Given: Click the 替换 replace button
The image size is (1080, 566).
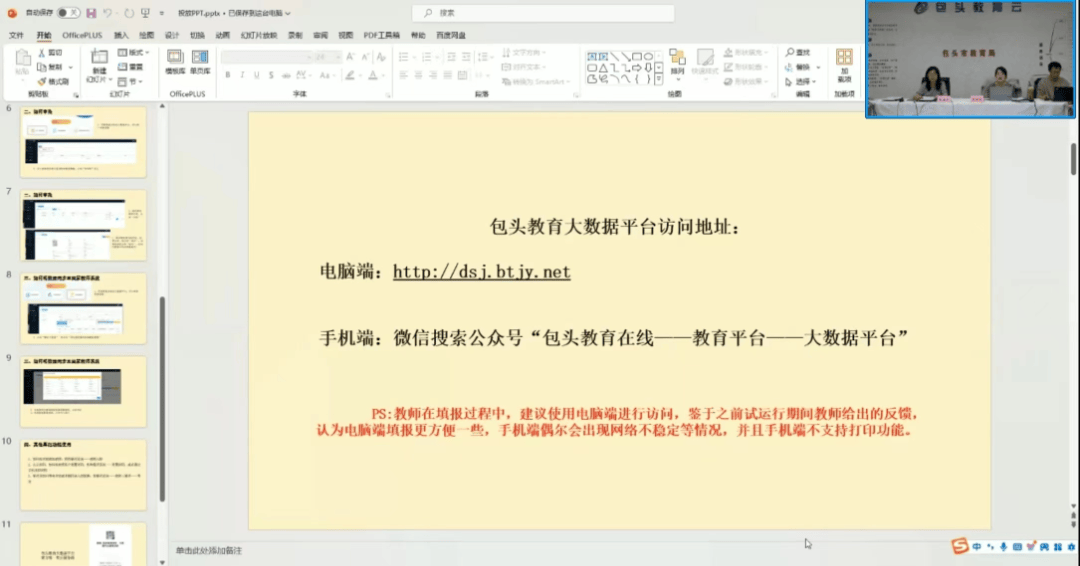Looking at the screenshot, I should pos(799,67).
